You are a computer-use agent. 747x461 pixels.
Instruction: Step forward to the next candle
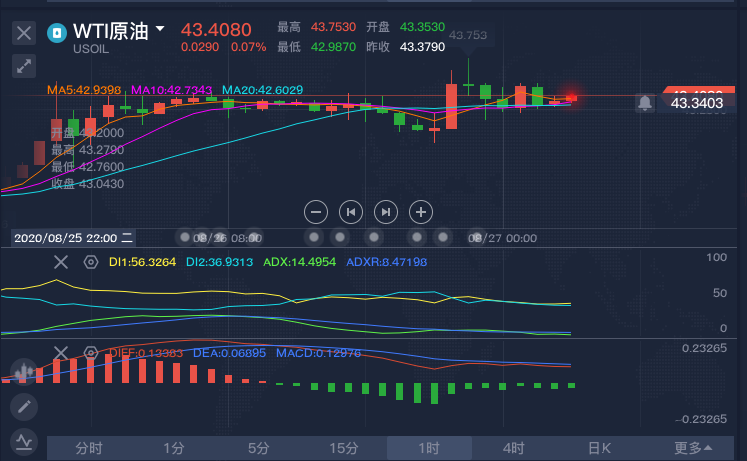click(385, 212)
